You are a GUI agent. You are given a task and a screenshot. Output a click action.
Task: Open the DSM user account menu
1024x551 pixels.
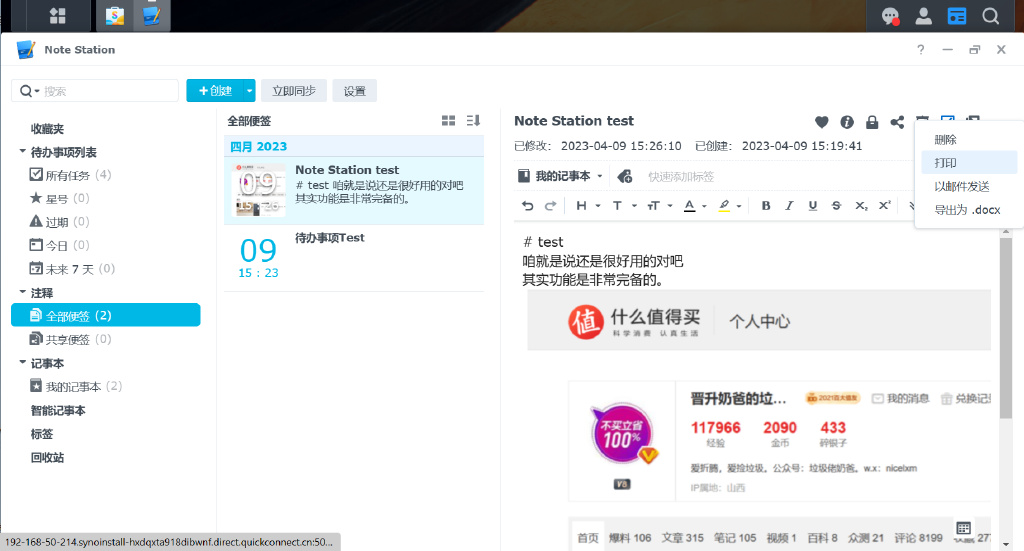[x=923, y=16]
